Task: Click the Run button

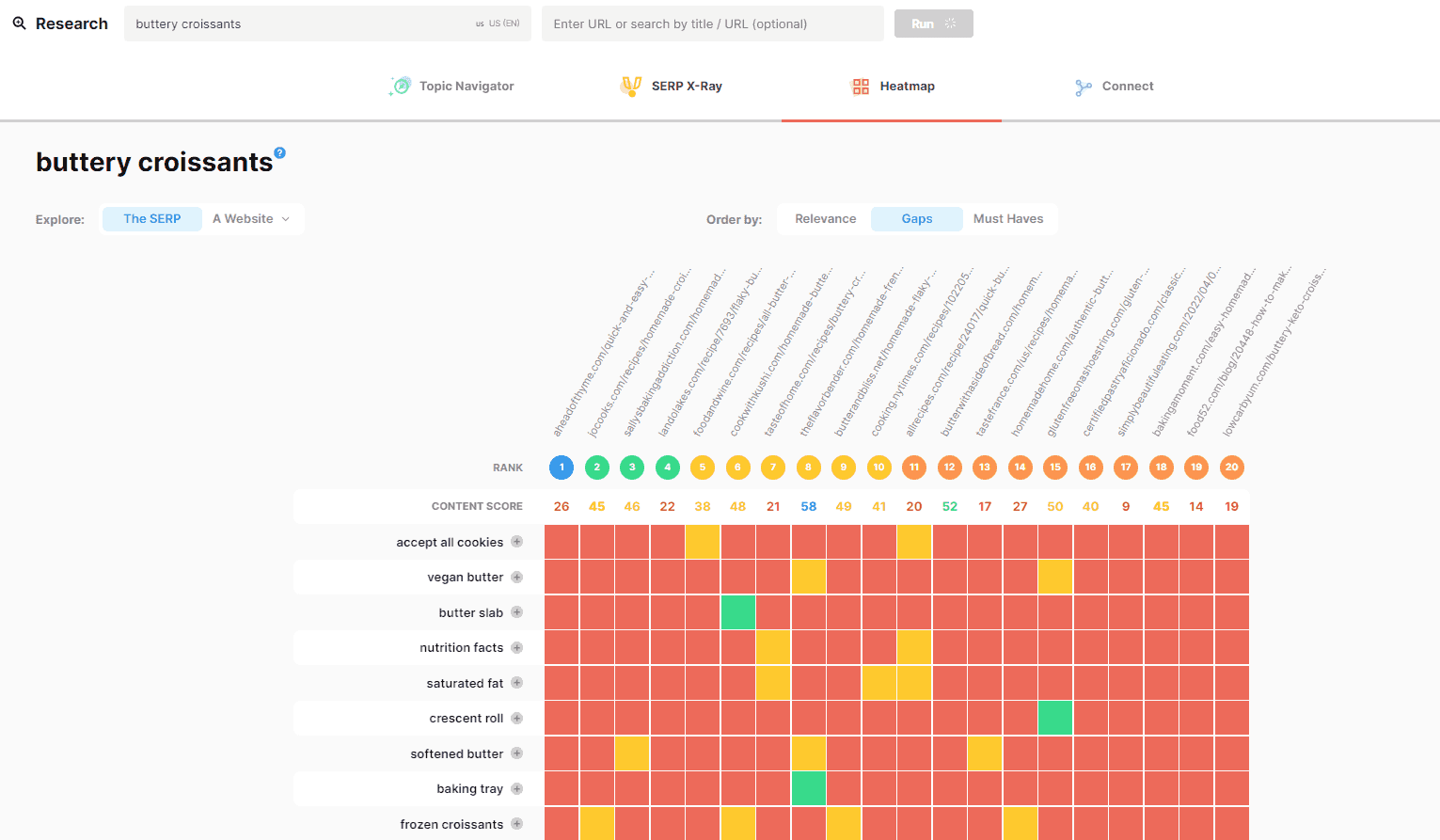Action: coord(933,23)
